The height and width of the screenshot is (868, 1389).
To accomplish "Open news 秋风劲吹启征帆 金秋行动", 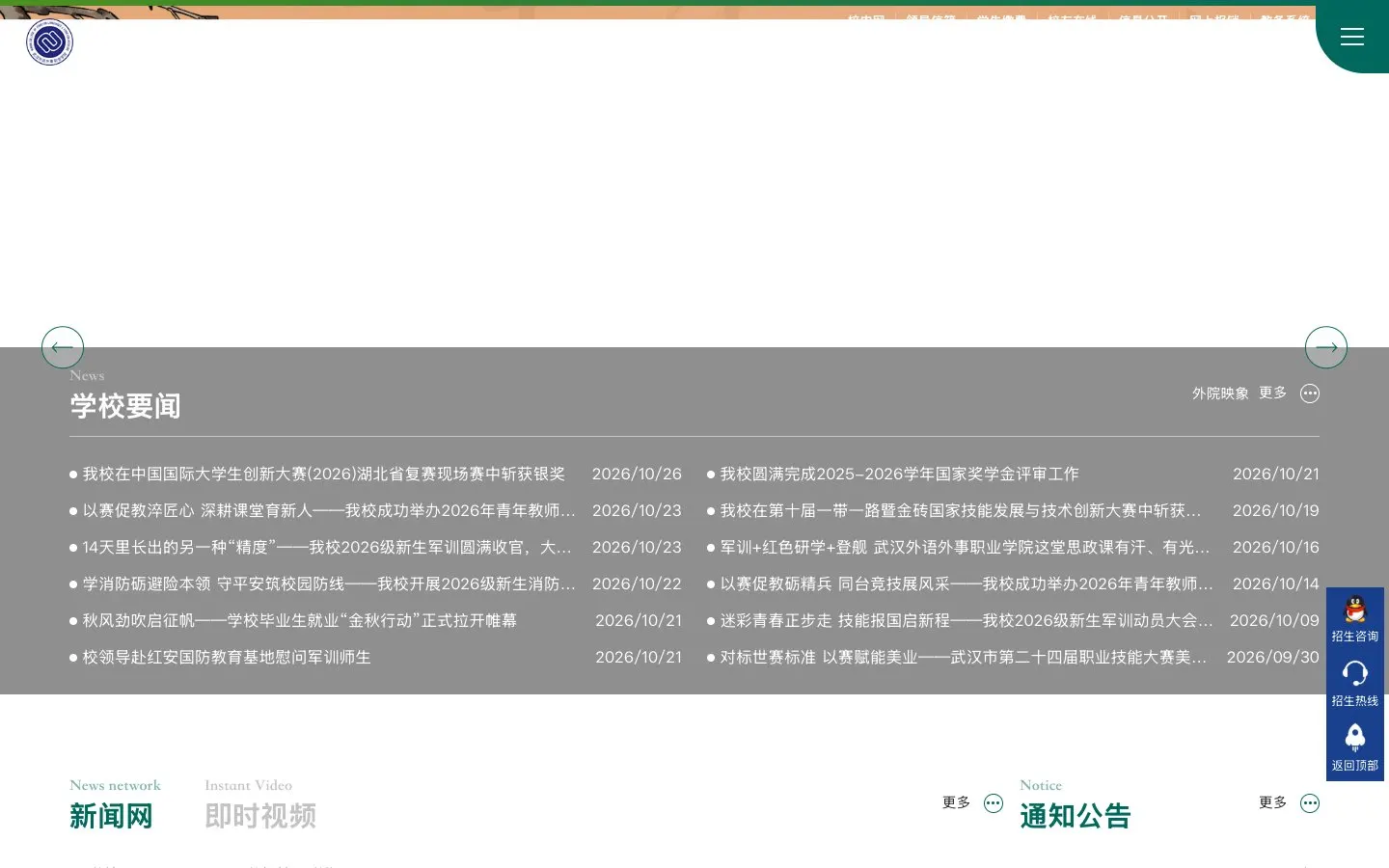I will [x=300, y=621].
